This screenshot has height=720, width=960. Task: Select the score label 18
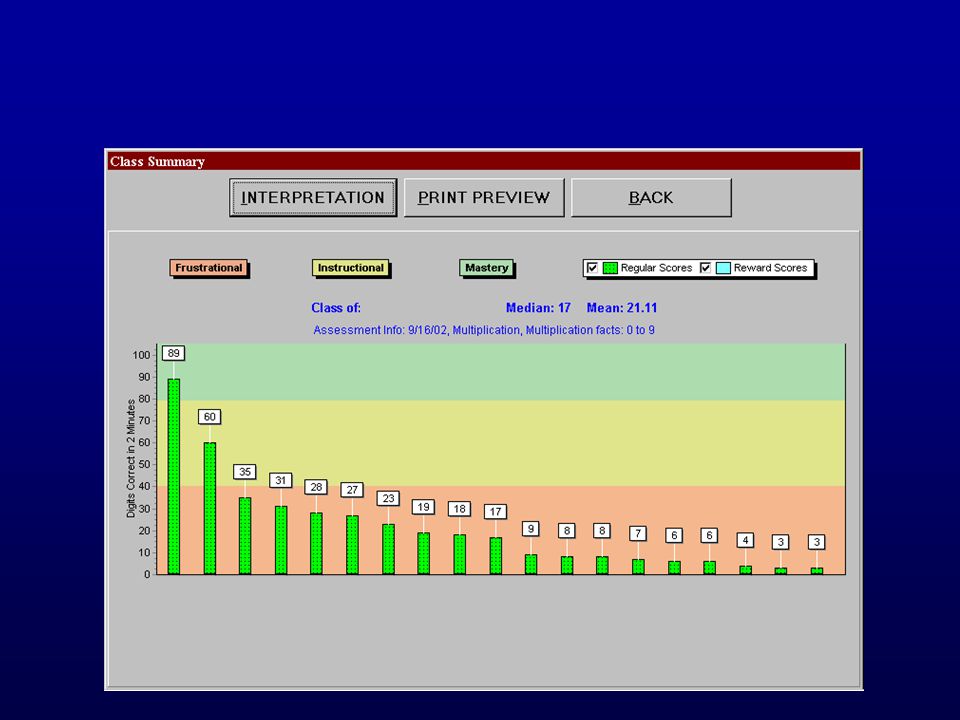(x=459, y=509)
